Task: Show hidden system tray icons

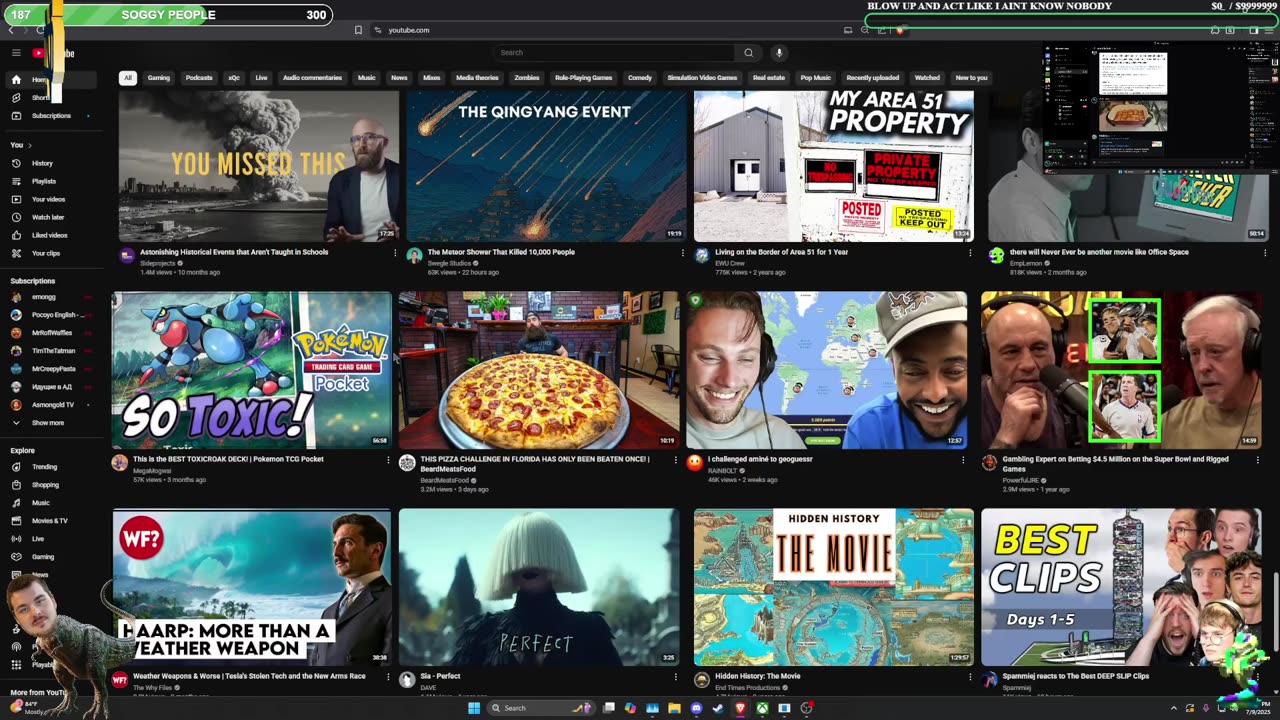Action: coord(1175,708)
